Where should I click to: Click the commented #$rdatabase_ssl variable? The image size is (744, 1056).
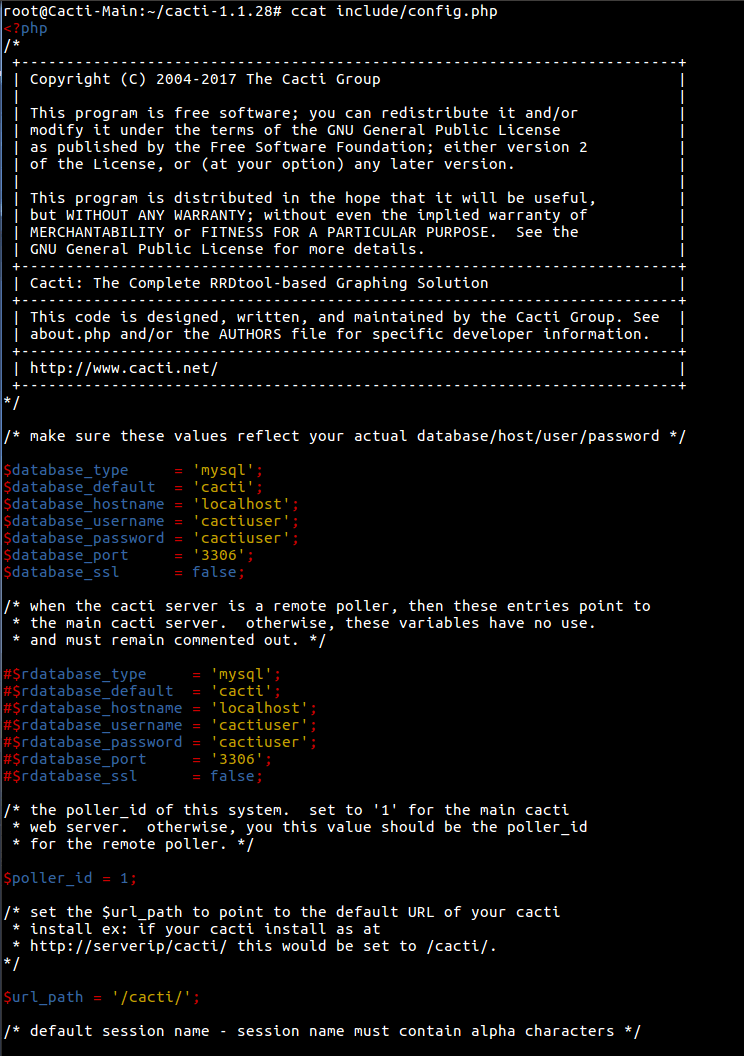(71, 776)
